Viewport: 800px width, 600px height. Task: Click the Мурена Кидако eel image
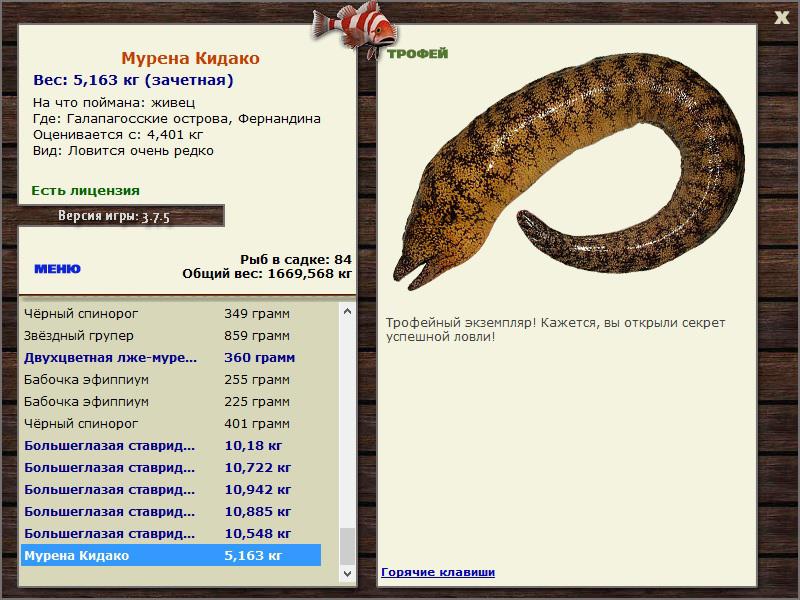[x=569, y=171]
